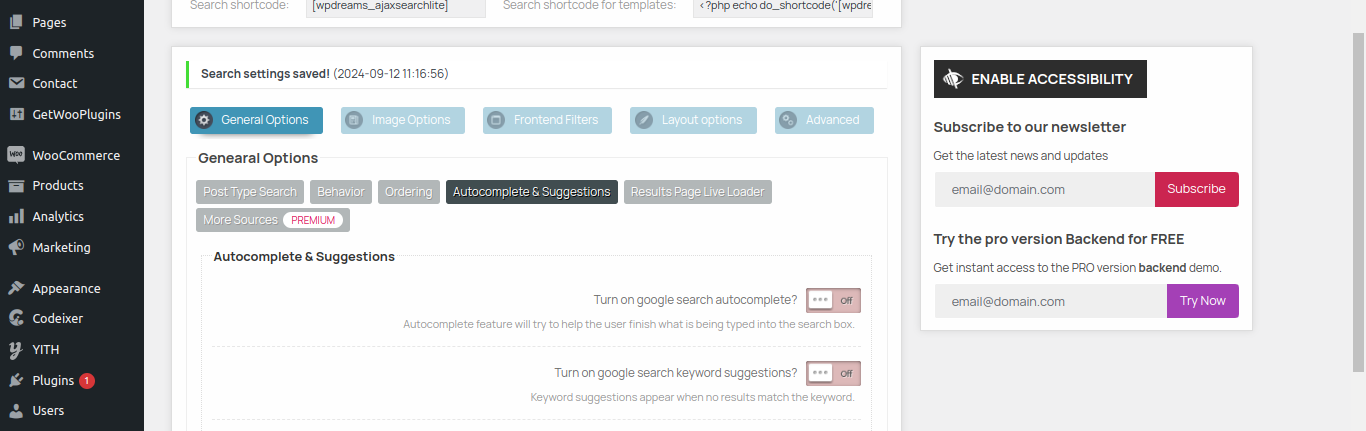Image resolution: width=1366 pixels, height=431 pixels.
Task: Switch to the Image Options tab
Action: (x=403, y=120)
